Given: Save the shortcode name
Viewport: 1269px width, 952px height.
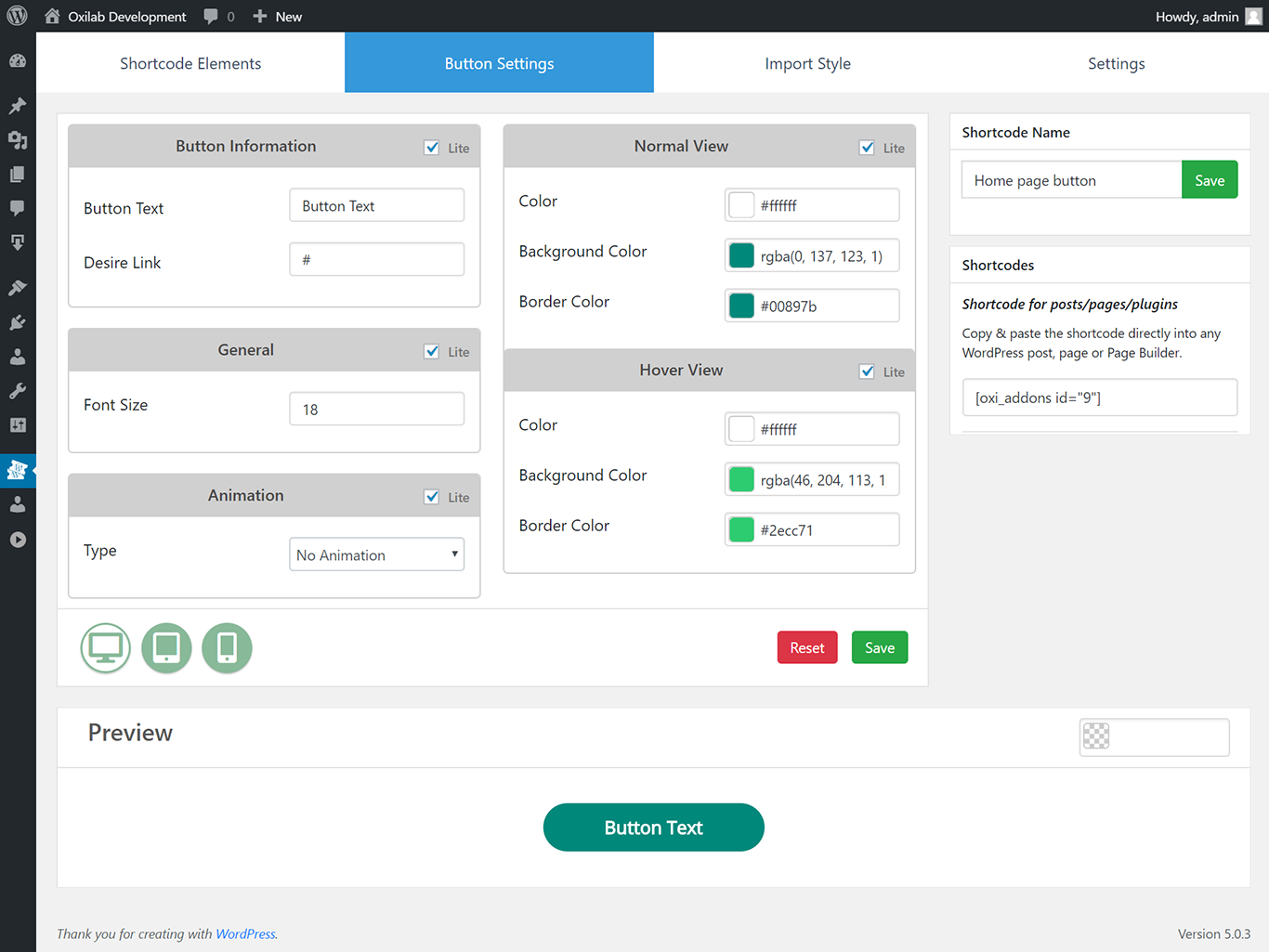Looking at the screenshot, I should tap(1210, 179).
